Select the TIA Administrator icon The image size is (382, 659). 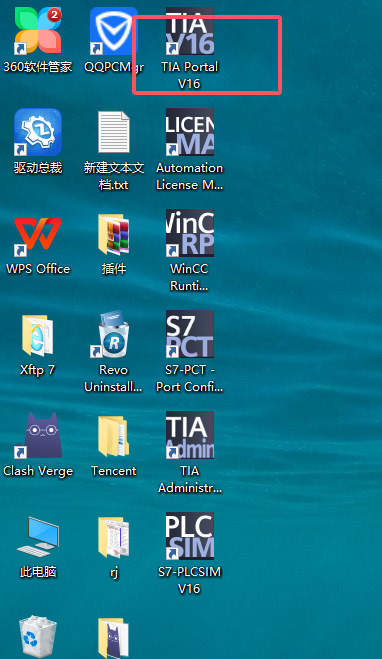click(x=190, y=435)
